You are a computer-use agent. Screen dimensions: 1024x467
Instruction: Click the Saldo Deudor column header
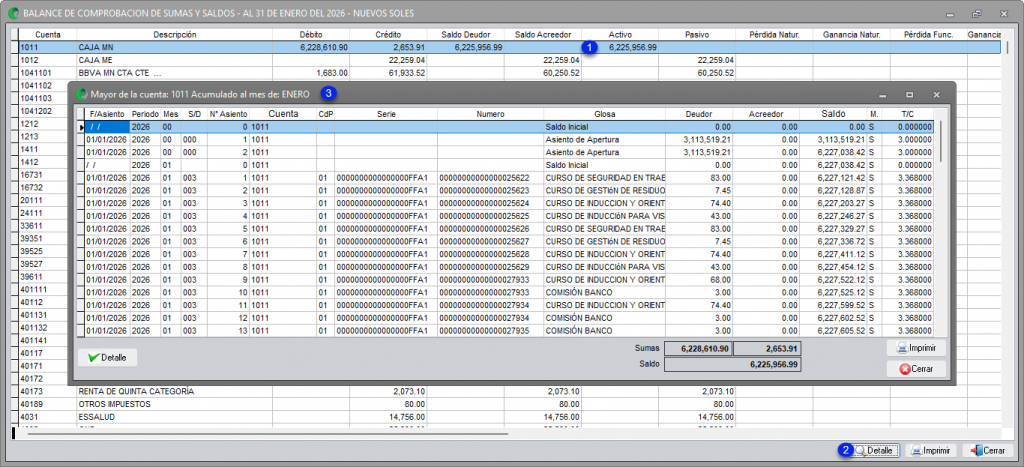(465, 34)
